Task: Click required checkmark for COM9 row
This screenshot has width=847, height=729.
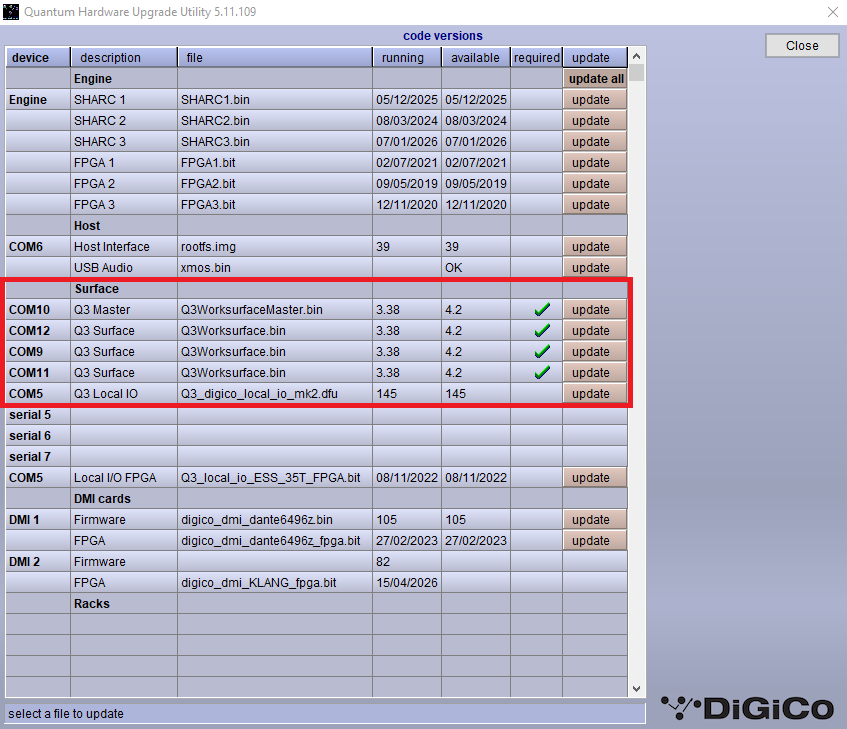Action: coord(542,352)
